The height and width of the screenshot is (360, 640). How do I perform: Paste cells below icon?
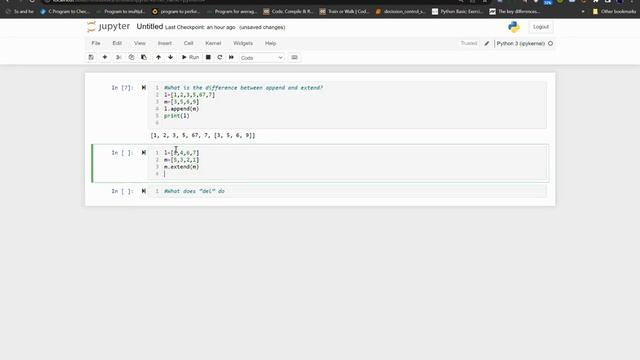144,58
